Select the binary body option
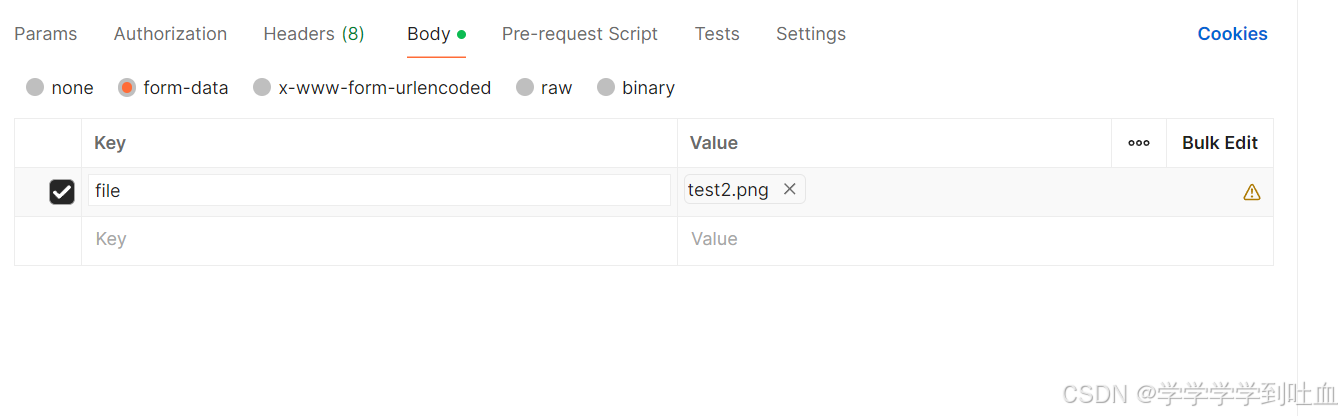The height and width of the screenshot is (416, 1342). (x=606, y=88)
